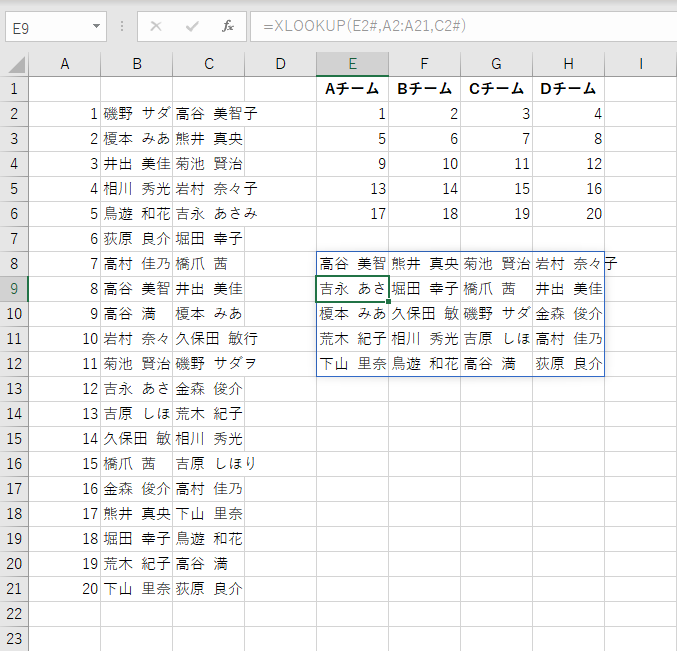Viewport: 677px width, 651px height.
Task: Click the Select All corner triangle
Action: (x=17, y=65)
